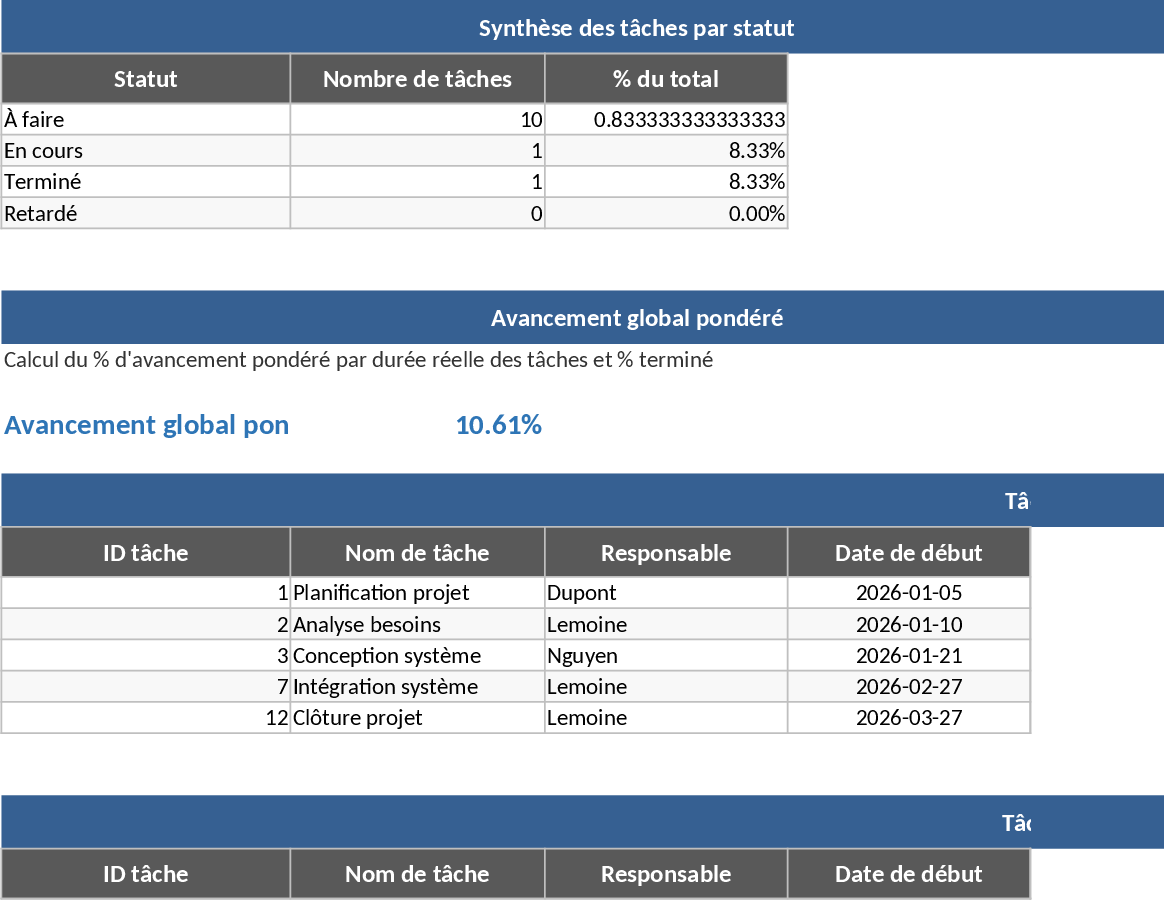The height and width of the screenshot is (900, 1164).
Task: Click the "Dupont" responsable cell
Action: click(666, 593)
